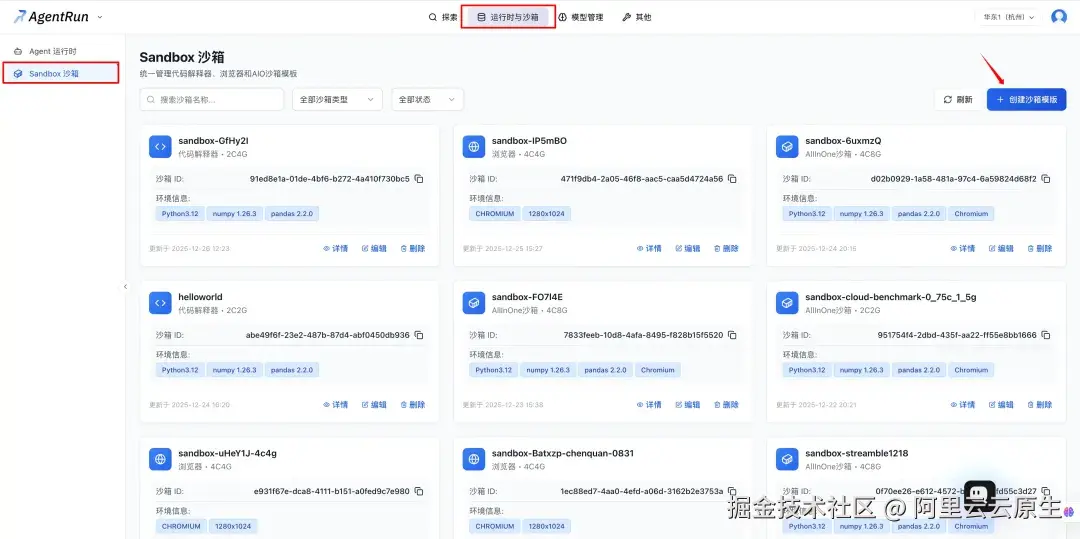Open the floating chat assistant robot icon
Screen dimensions: 1080x539
pyautogui.click(x=980, y=495)
